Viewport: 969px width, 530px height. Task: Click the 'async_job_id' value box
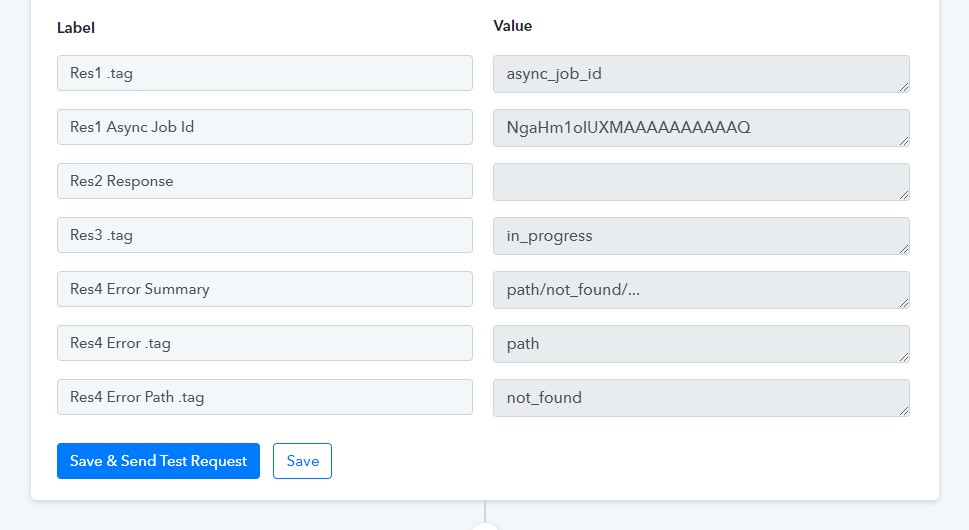point(700,73)
